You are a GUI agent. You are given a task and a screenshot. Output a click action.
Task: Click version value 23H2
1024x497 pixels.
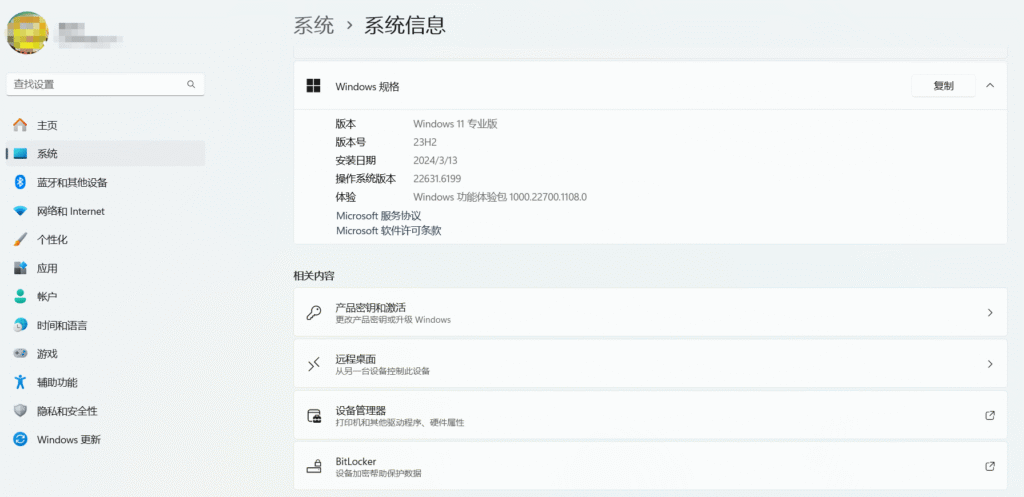click(424, 142)
